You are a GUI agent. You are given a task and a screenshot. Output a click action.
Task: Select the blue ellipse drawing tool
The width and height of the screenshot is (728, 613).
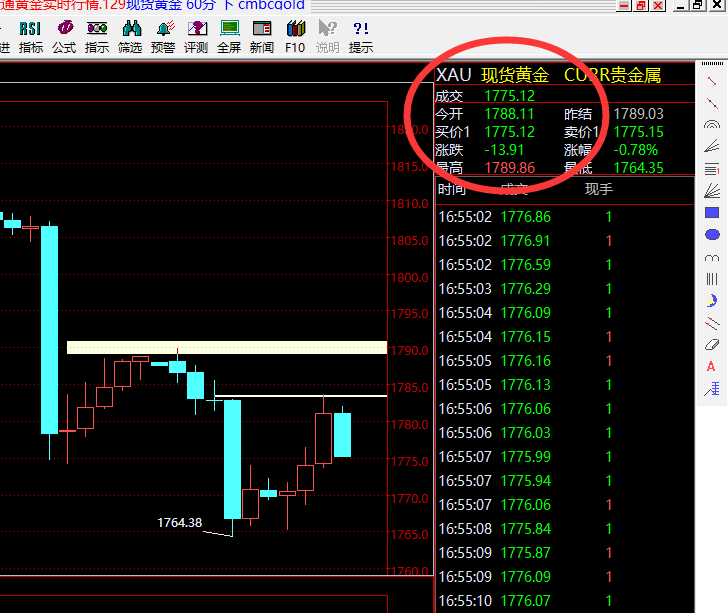(712, 235)
